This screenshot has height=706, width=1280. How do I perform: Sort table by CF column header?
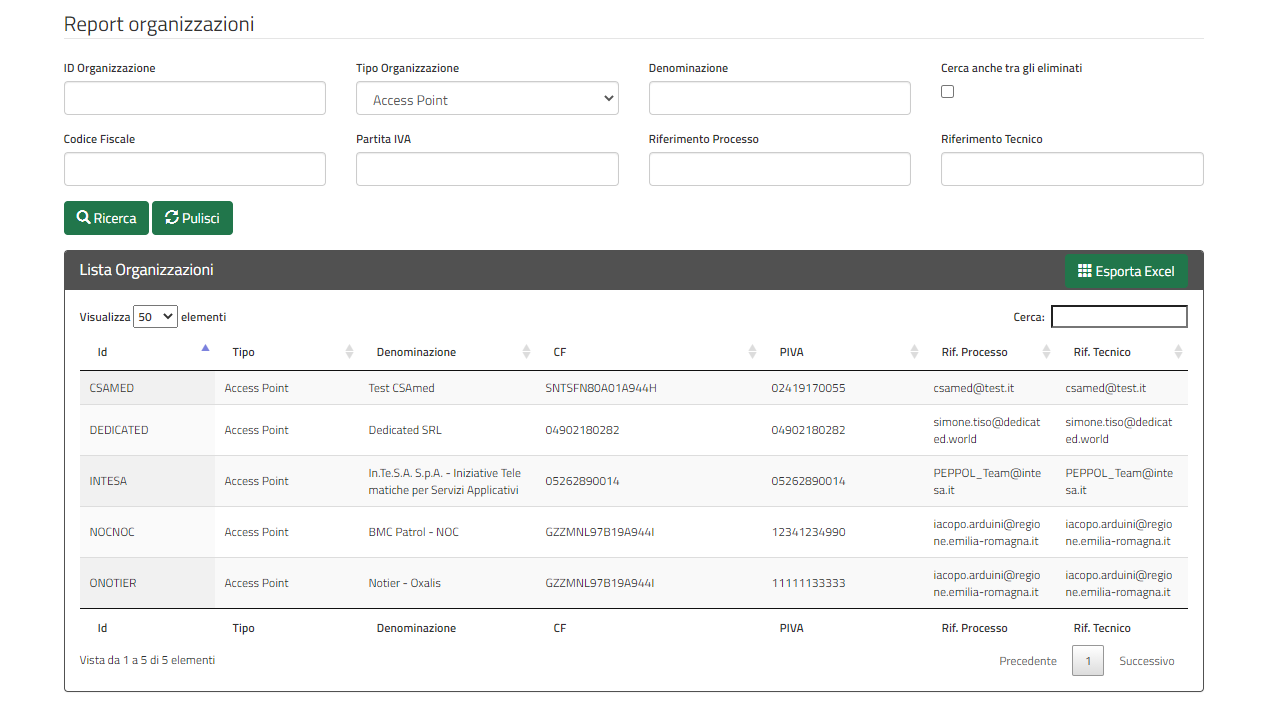pyautogui.click(x=649, y=352)
